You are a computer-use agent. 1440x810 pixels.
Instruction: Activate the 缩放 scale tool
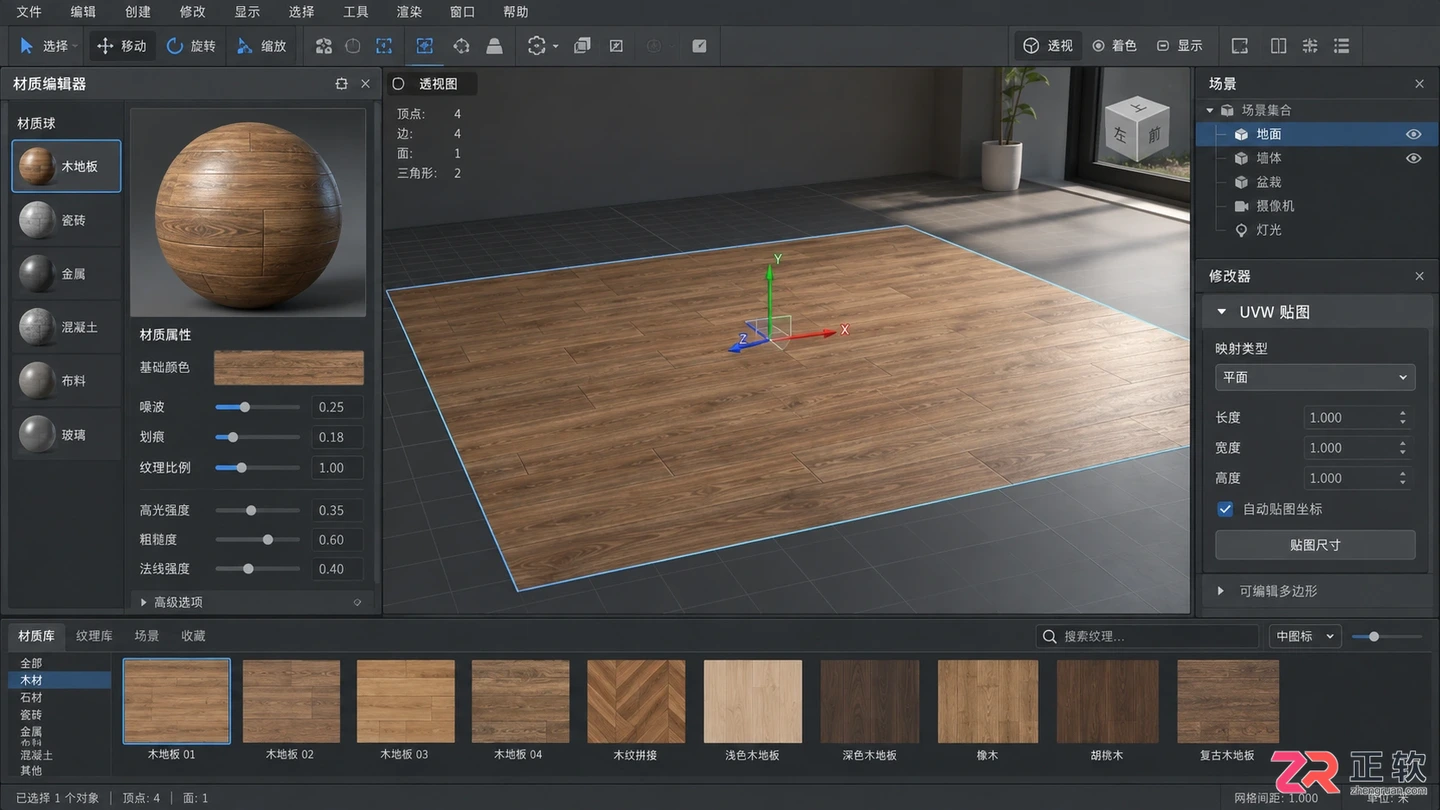pos(262,46)
